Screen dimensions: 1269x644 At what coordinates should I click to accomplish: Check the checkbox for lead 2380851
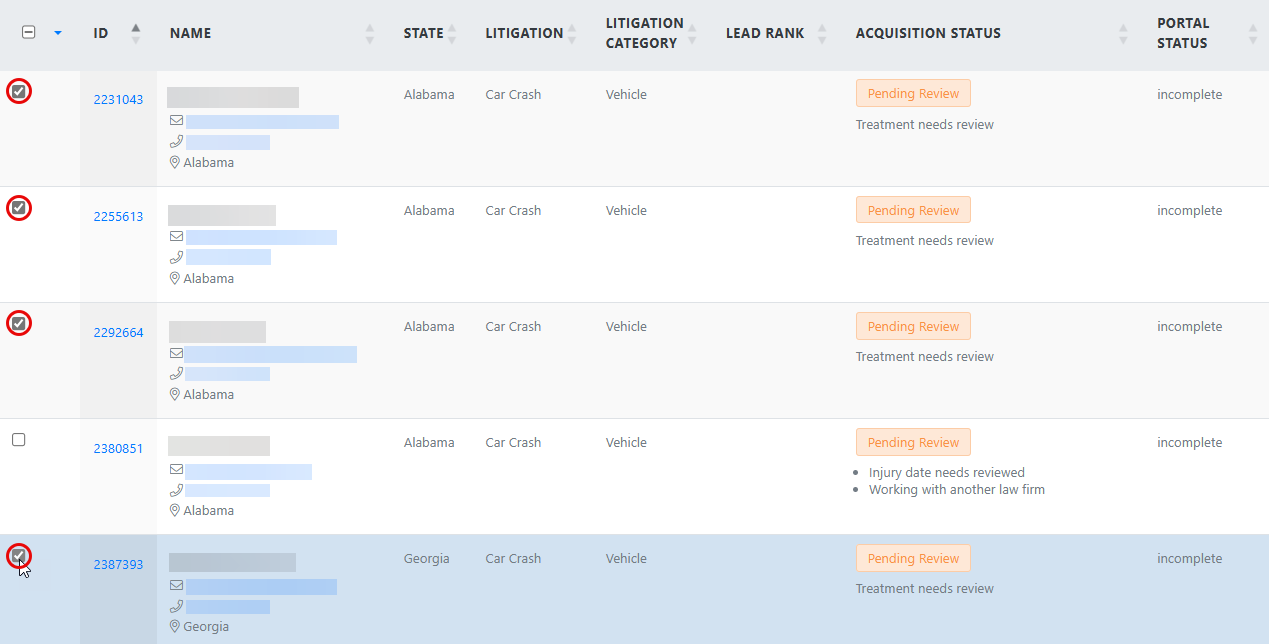19,439
